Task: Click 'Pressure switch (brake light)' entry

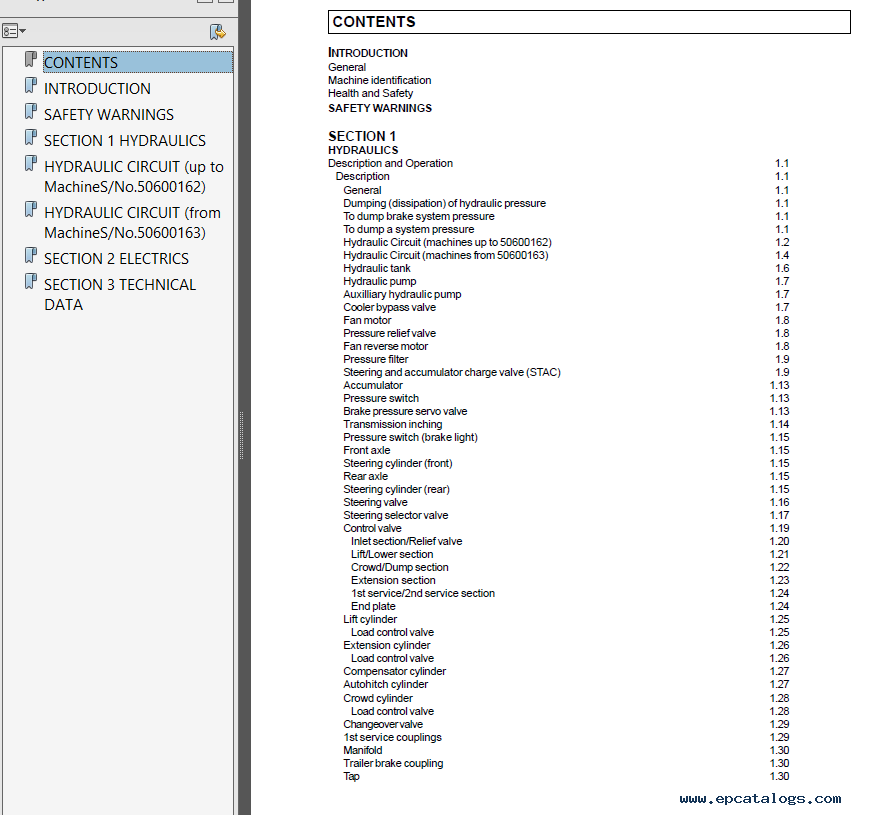Action: coord(410,437)
